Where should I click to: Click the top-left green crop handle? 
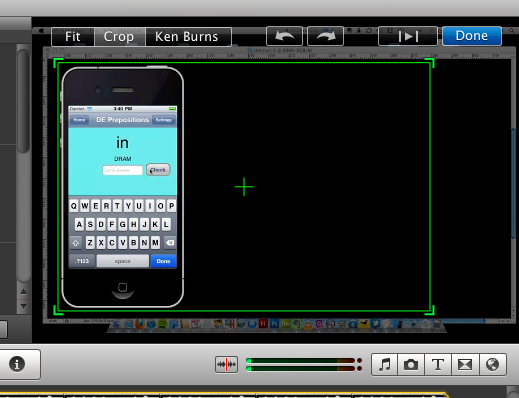coord(58,63)
